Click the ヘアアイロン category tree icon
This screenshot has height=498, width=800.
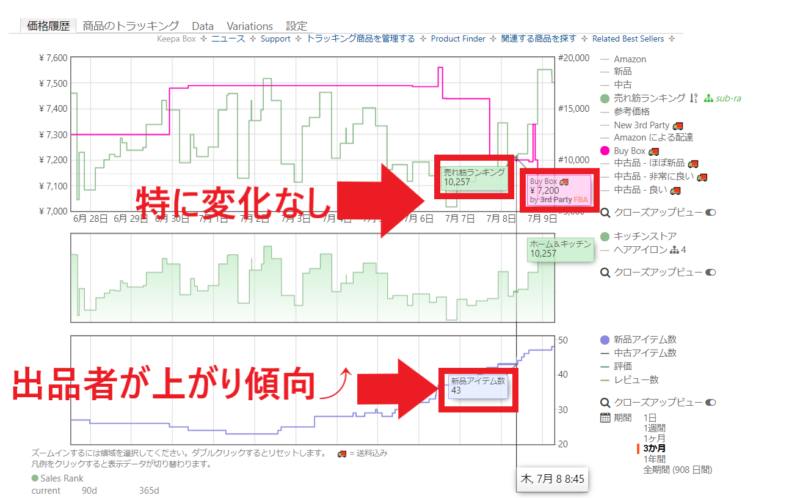click(672, 249)
